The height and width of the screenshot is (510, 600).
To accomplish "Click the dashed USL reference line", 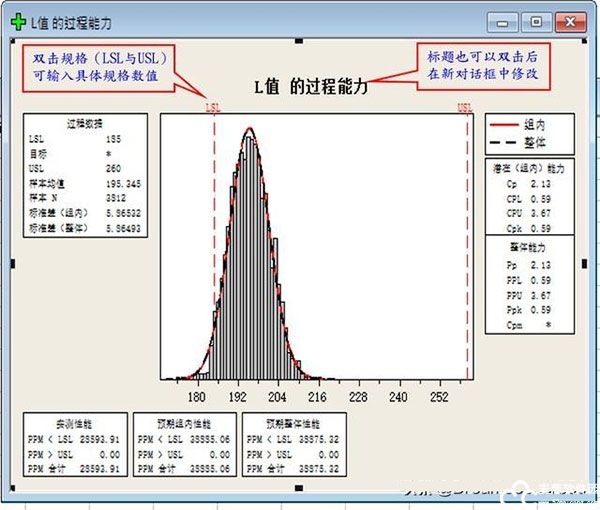I will (x=467, y=245).
